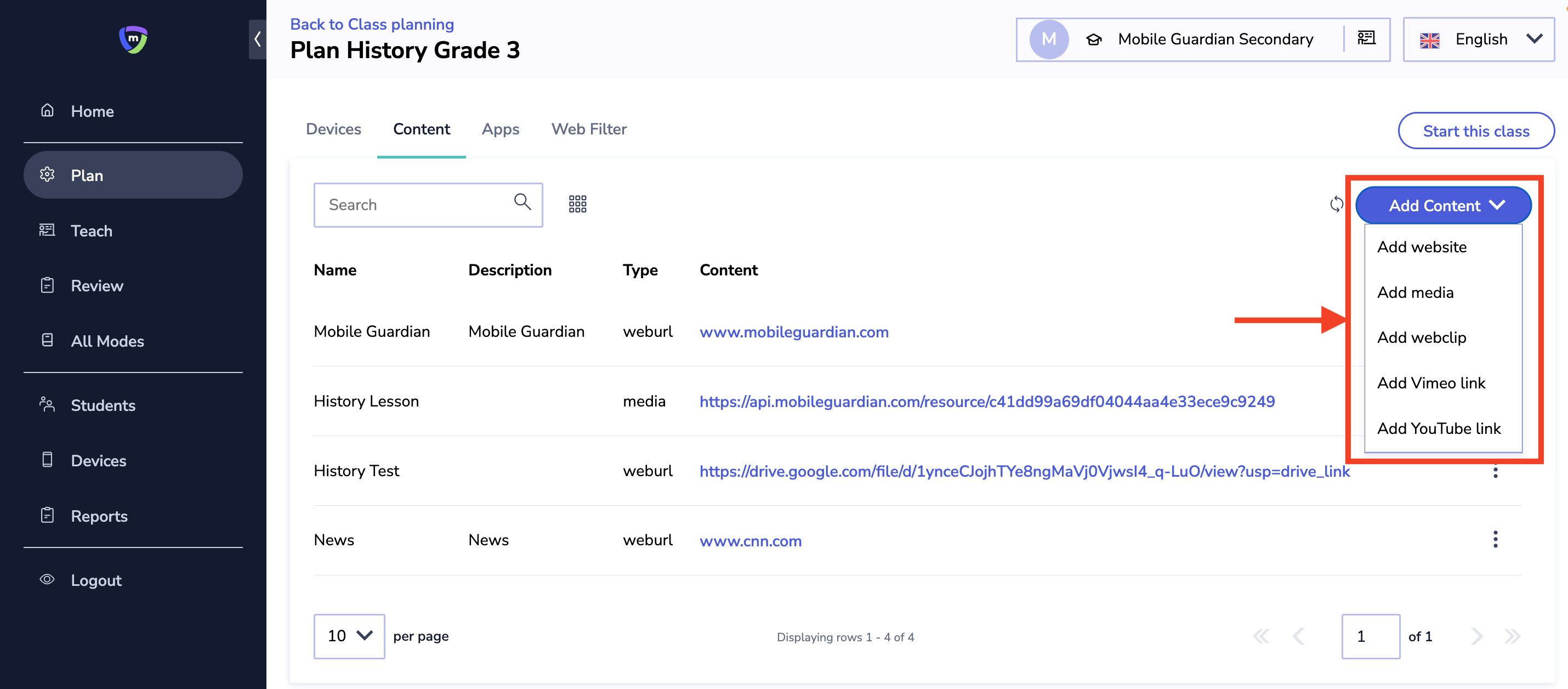Collapse the sidebar with the arrow handle
The height and width of the screenshot is (689, 1568).
coord(258,39)
